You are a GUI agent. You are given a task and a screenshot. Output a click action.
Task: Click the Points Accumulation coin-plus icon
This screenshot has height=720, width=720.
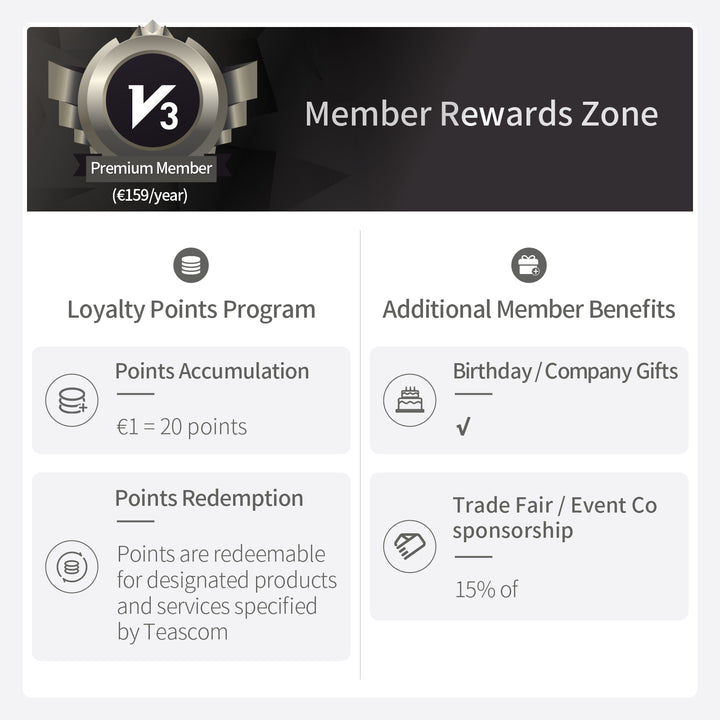click(x=72, y=400)
